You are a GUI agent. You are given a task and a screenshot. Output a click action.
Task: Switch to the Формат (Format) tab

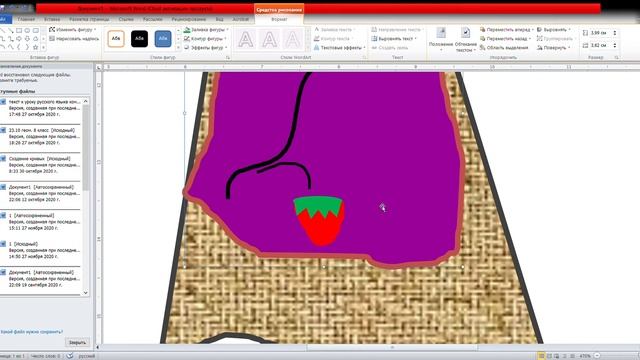279,19
